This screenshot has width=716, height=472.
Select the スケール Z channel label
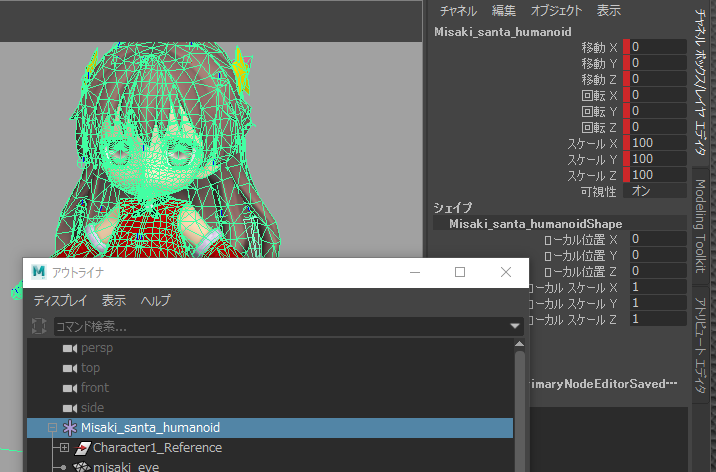[x=592, y=175]
